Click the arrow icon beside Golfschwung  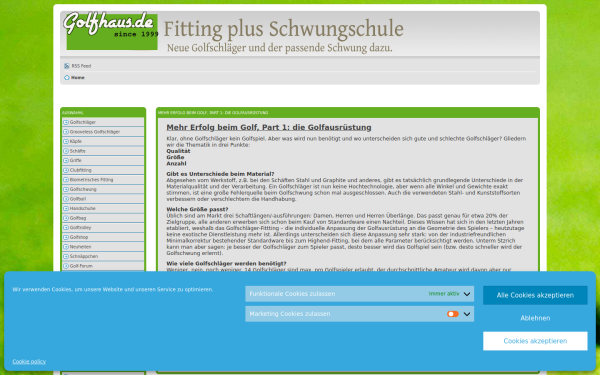click(x=66, y=189)
